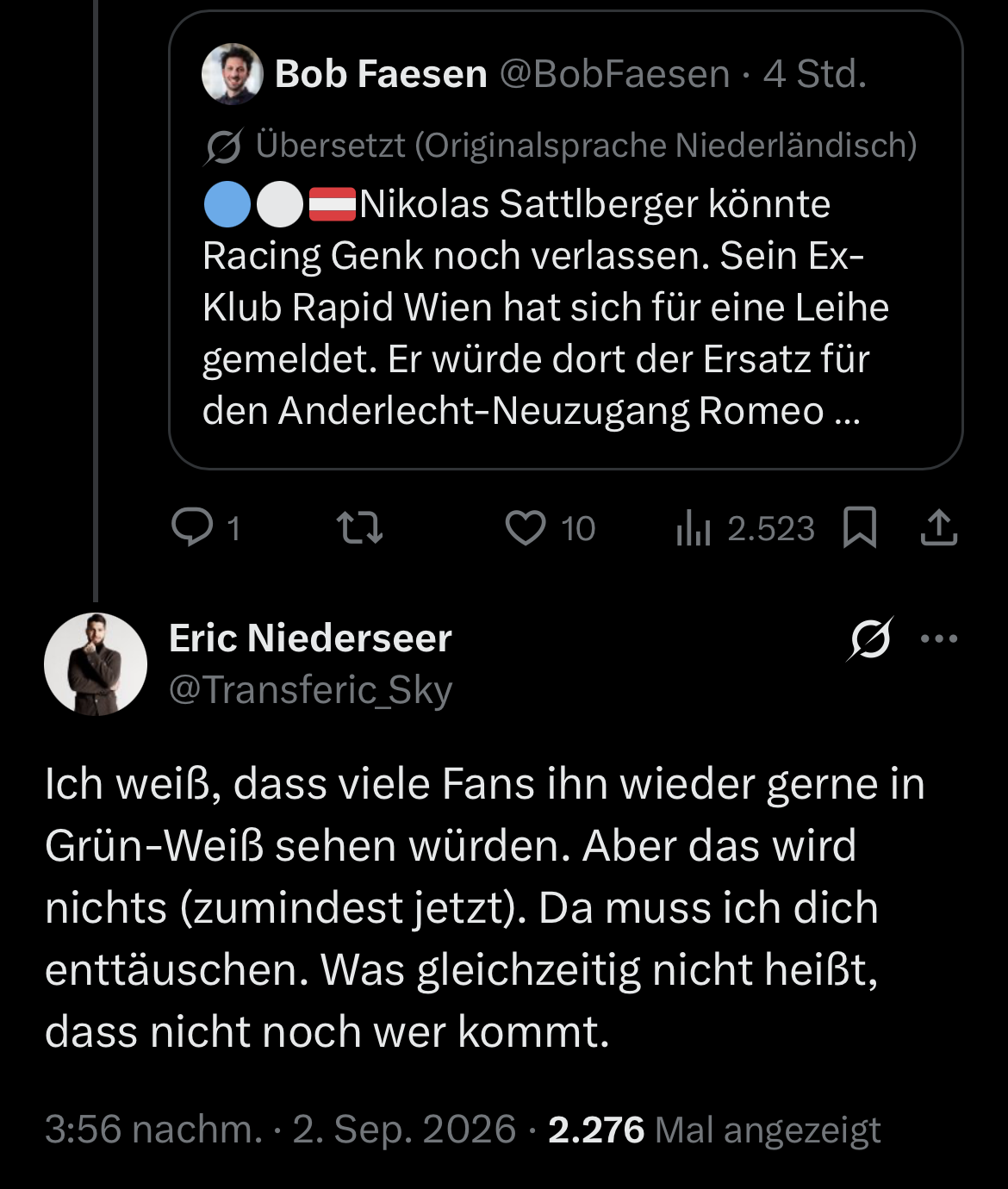Bookmark this tweet
1008x1189 pixels.
(859, 527)
